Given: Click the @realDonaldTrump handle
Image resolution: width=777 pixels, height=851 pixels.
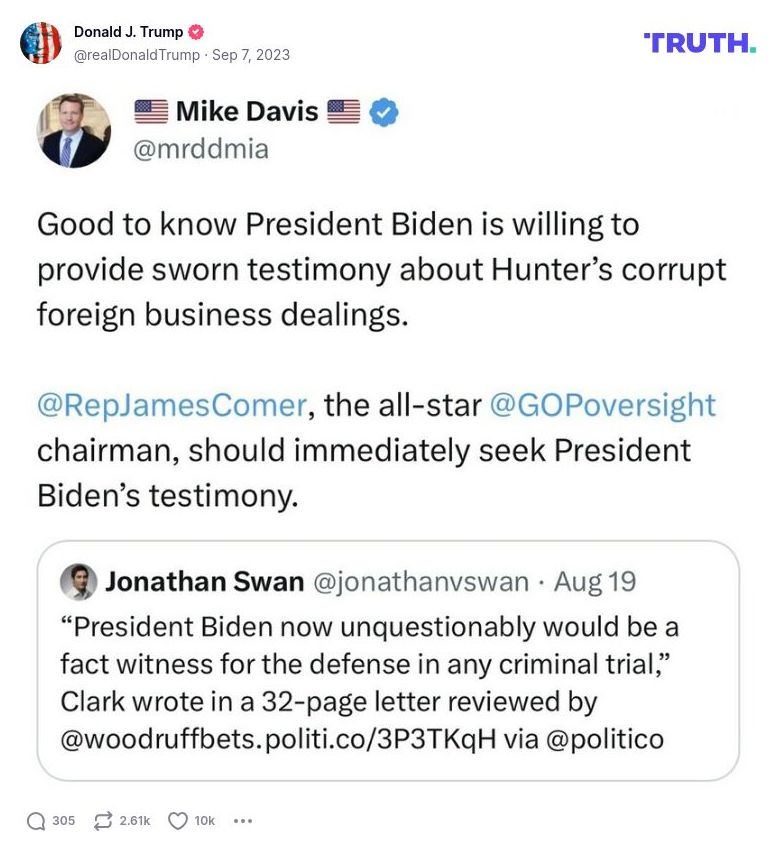Looking at the screenshot, I should click(x=136, y=55).
